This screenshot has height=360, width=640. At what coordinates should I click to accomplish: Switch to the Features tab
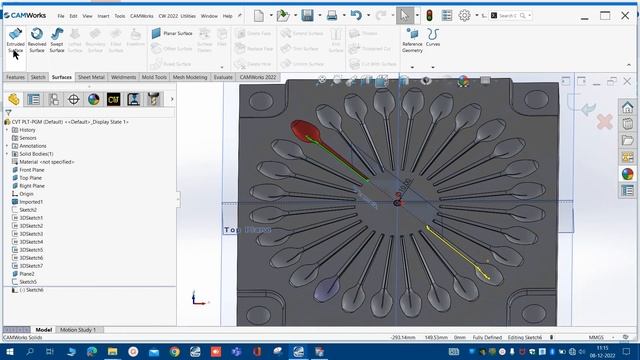16,77
